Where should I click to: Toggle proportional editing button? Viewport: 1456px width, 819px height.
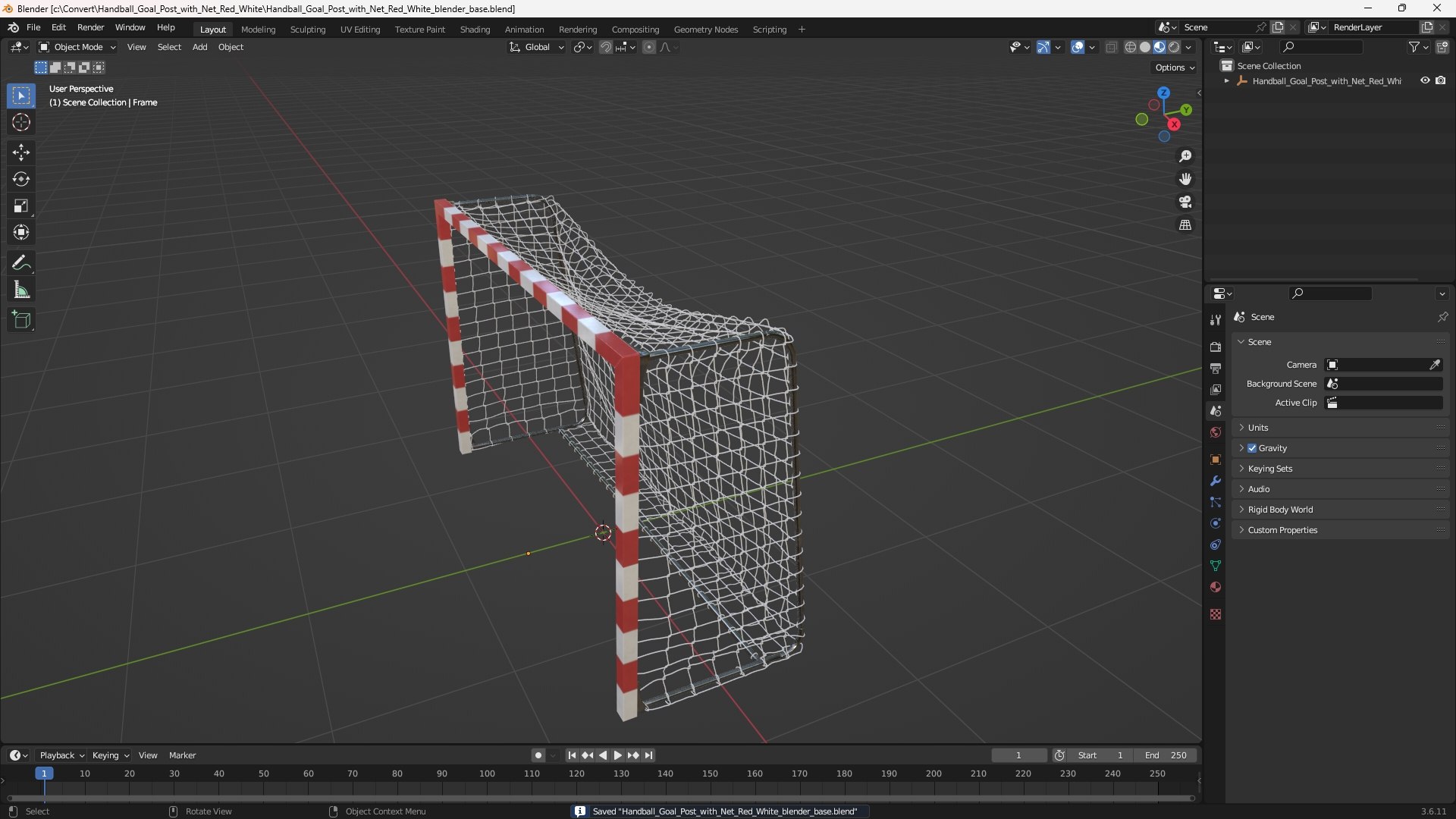click(x=649, y=47)
